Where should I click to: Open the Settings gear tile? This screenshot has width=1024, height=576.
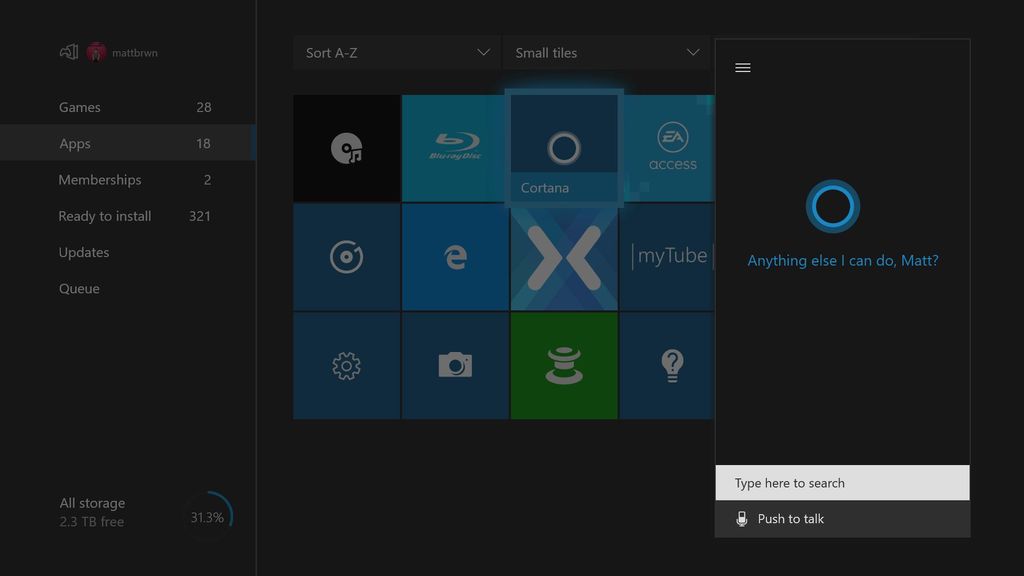(x=346, y=365)
